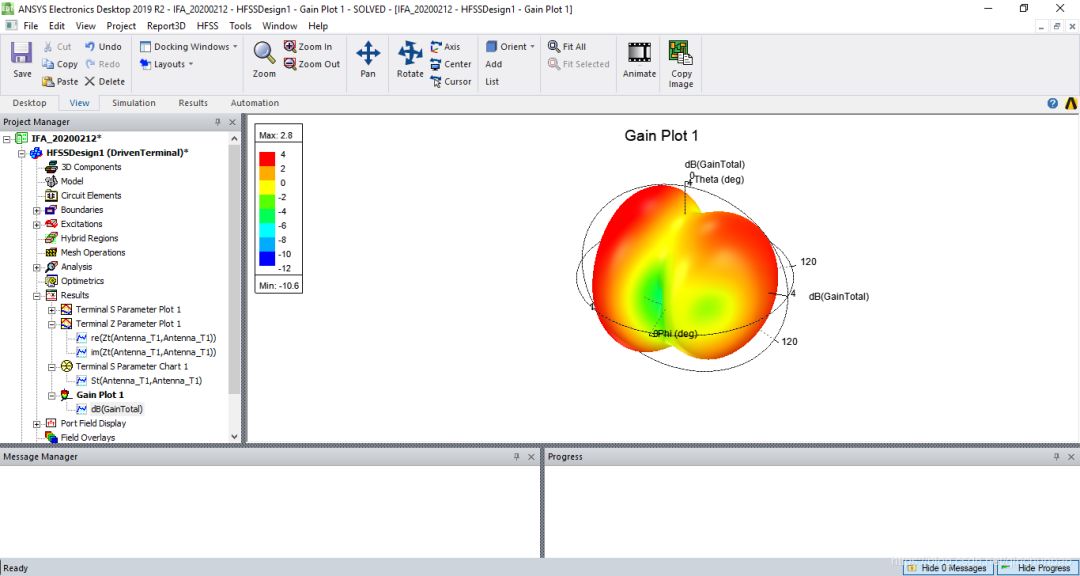Expand Port Field Display node
Screen dimensions: 1080x576
click(x=37, y=424)
